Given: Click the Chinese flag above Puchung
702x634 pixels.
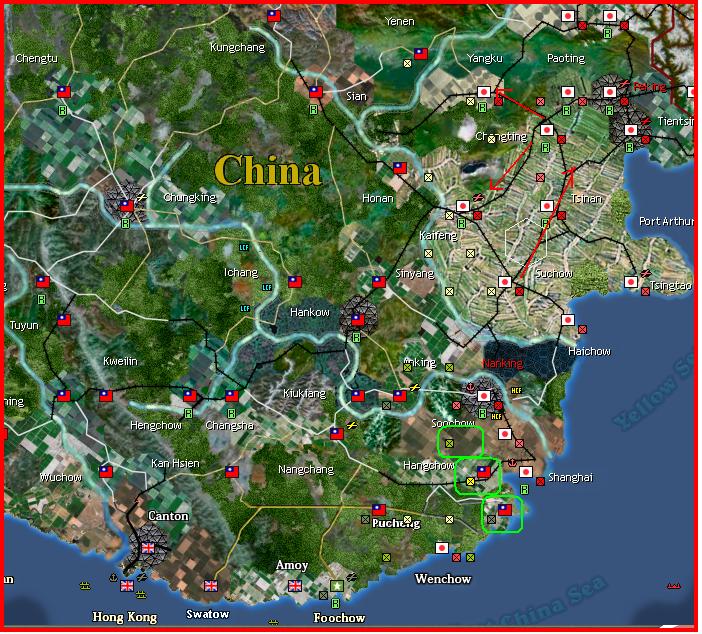Looking at the screenshot, I should pyautogui.click(x=379, y=510).
